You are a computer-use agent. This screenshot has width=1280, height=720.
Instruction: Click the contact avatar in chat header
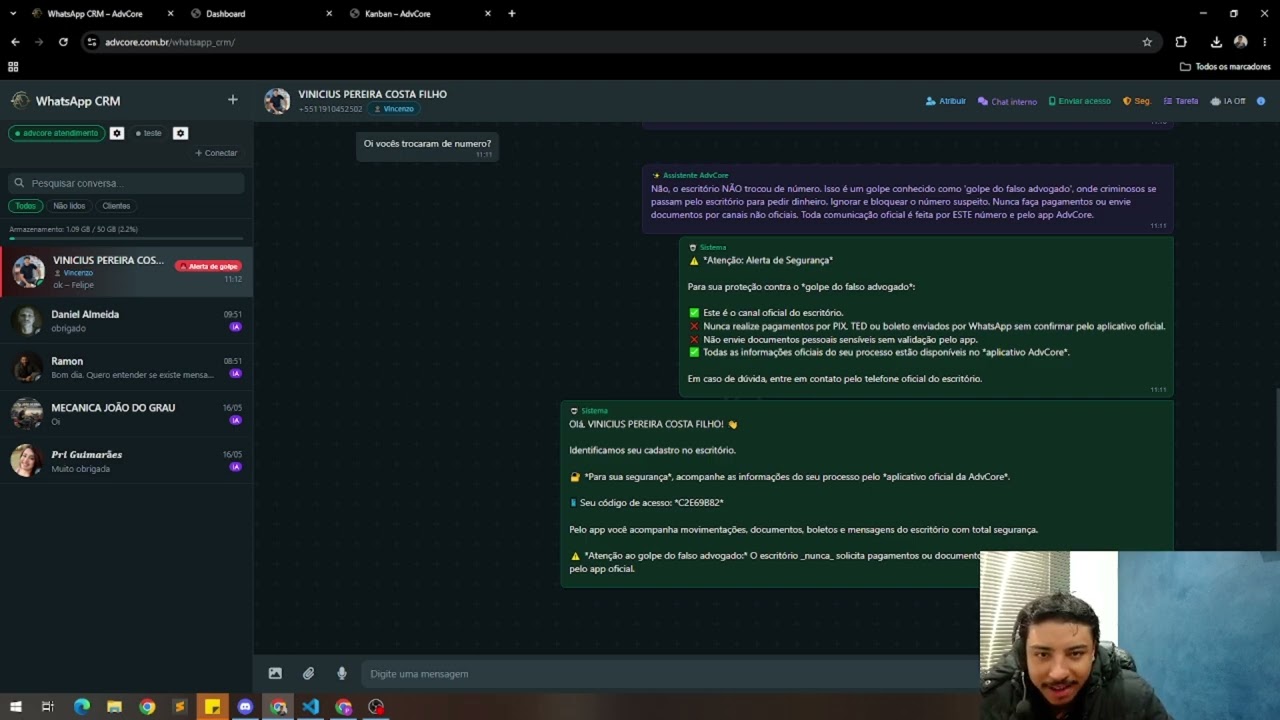tap(277, 101)
